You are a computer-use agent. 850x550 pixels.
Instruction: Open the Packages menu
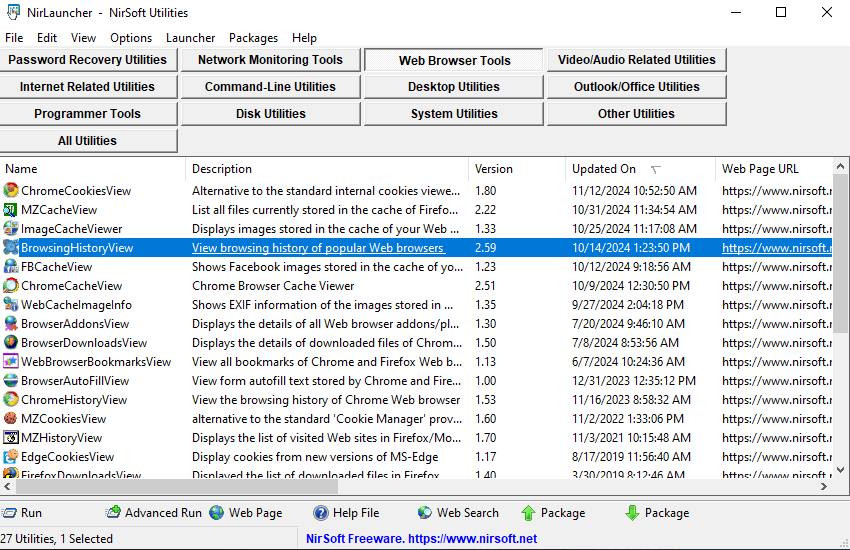[x=253, y=38]
